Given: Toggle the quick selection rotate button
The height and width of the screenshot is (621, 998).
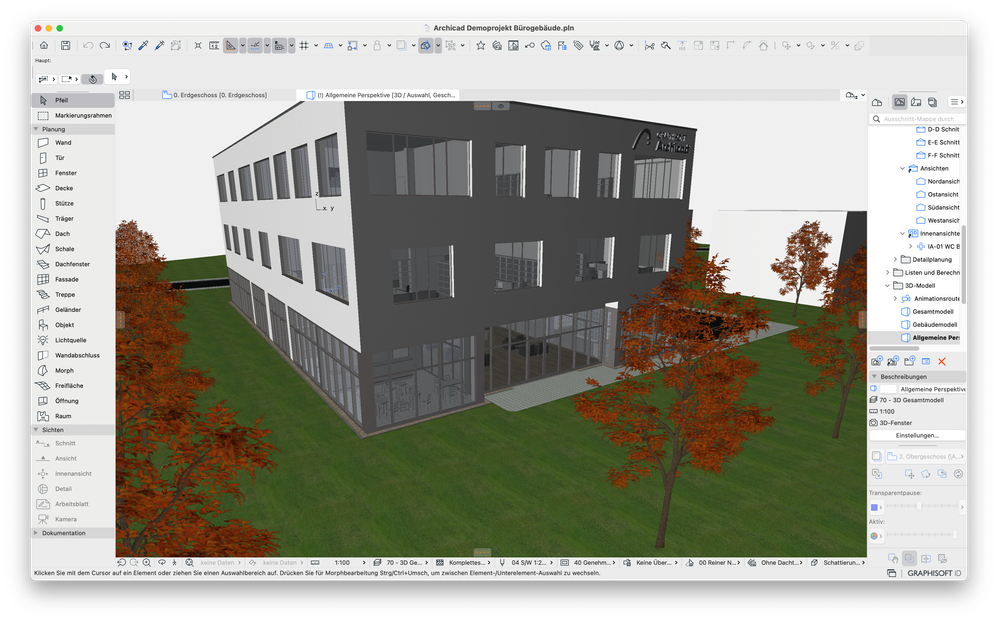Looking at the screenshot, I should (93, 79).
